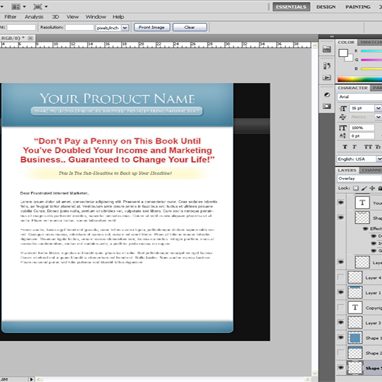This screenshot has width=382, height=382.
Task: Open the Overlay blend mode dropdown
Action: [x=359, y=178]
